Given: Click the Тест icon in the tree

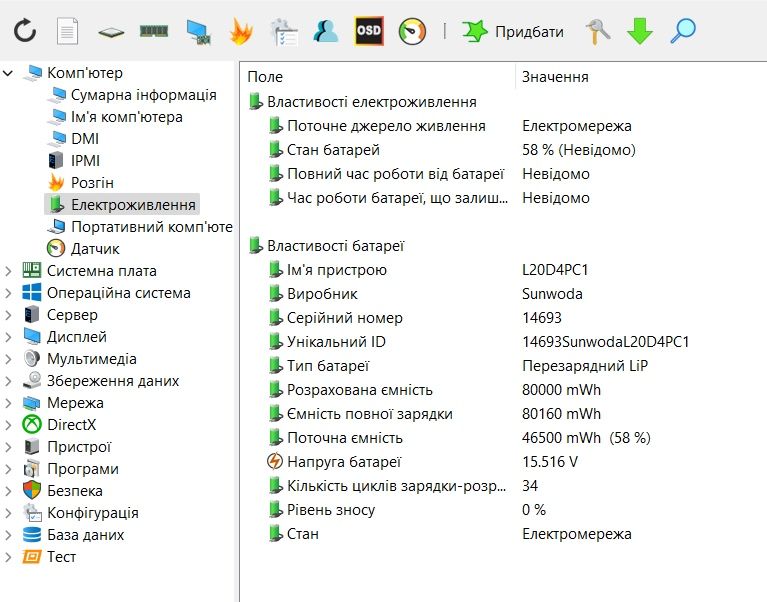Looking at the screenshot, I should (32, 557).
